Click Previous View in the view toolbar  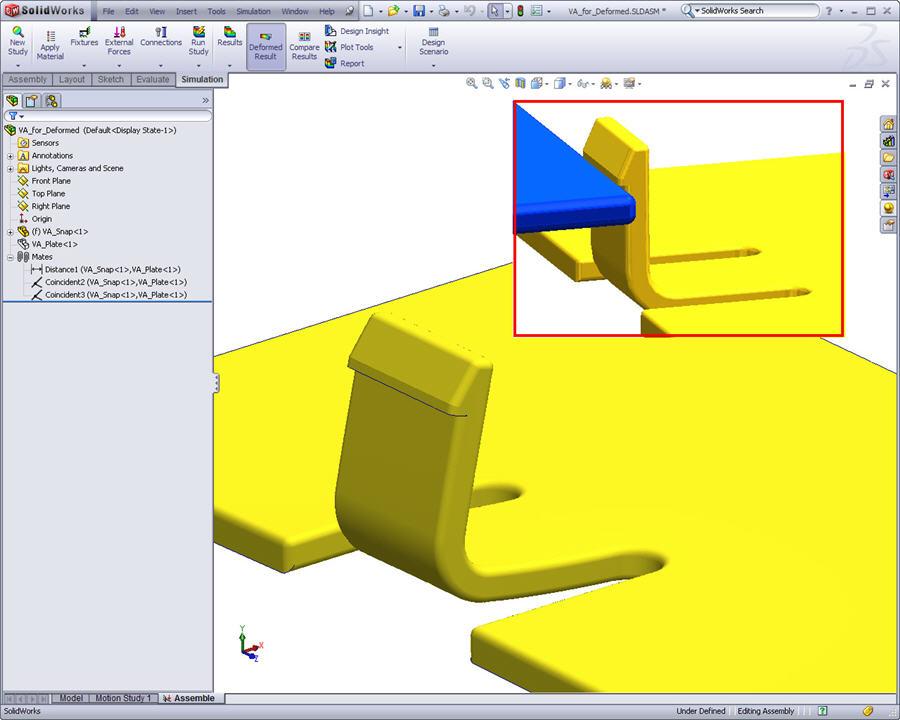[504, 84]
